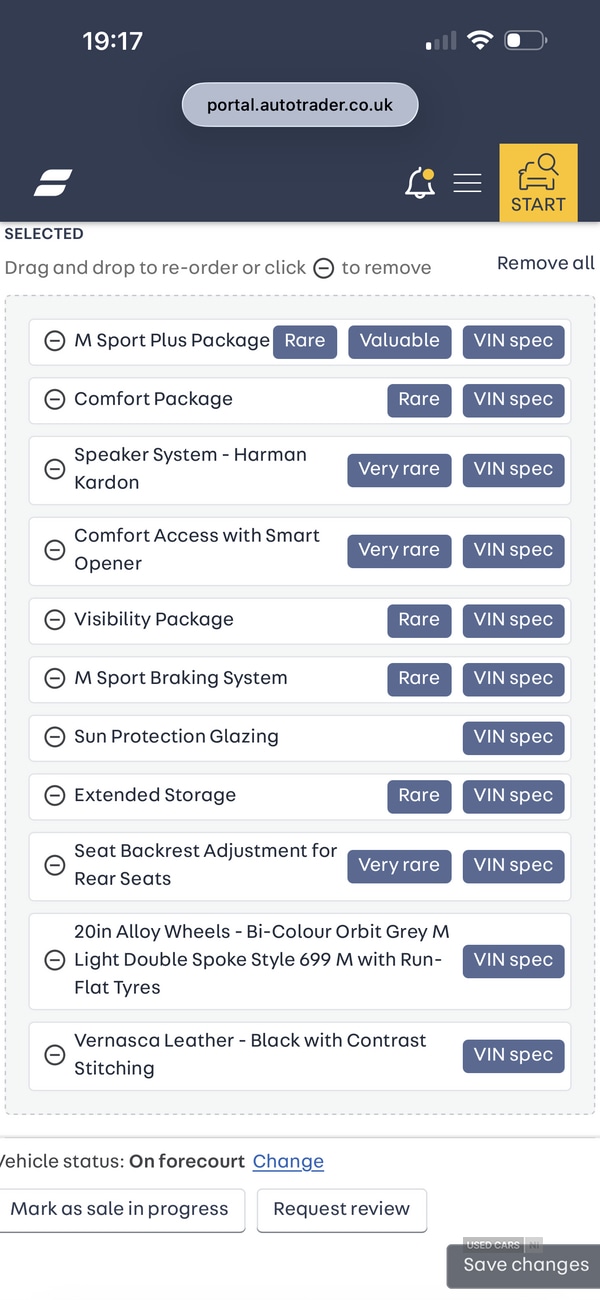Click Change vehicle status link
Screen dimensions: 600x1300
tap(288, 1161)
